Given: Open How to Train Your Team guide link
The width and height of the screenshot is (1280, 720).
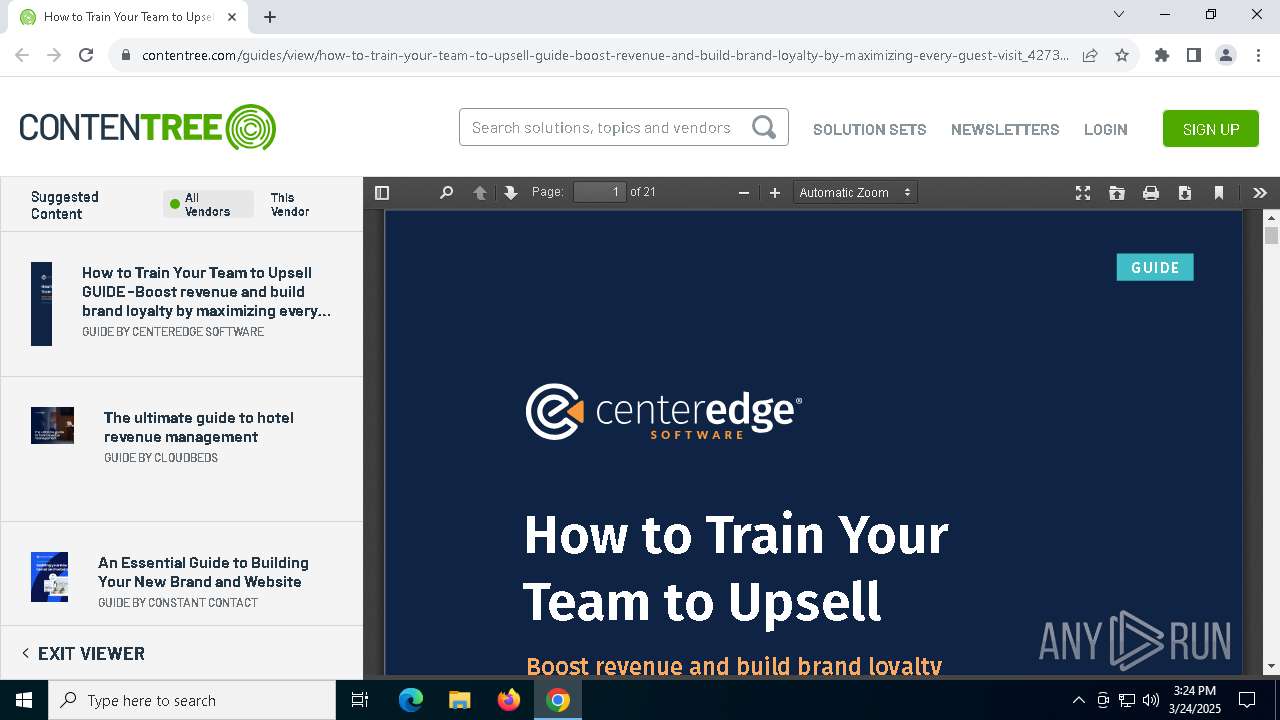Looking at the screenshot, I should pos(206,291).
